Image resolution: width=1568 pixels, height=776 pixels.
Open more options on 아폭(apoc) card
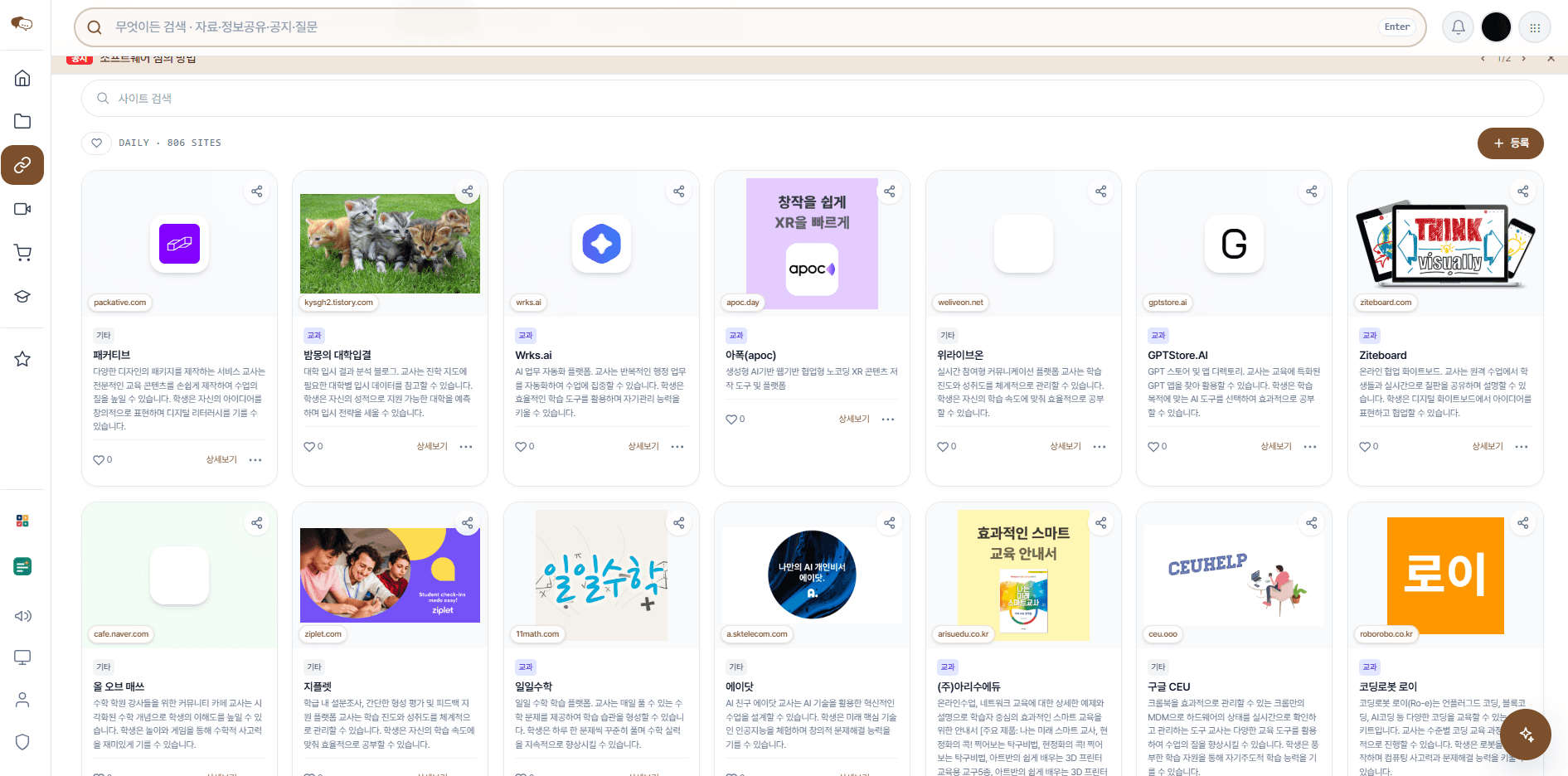tap(888, 419)
